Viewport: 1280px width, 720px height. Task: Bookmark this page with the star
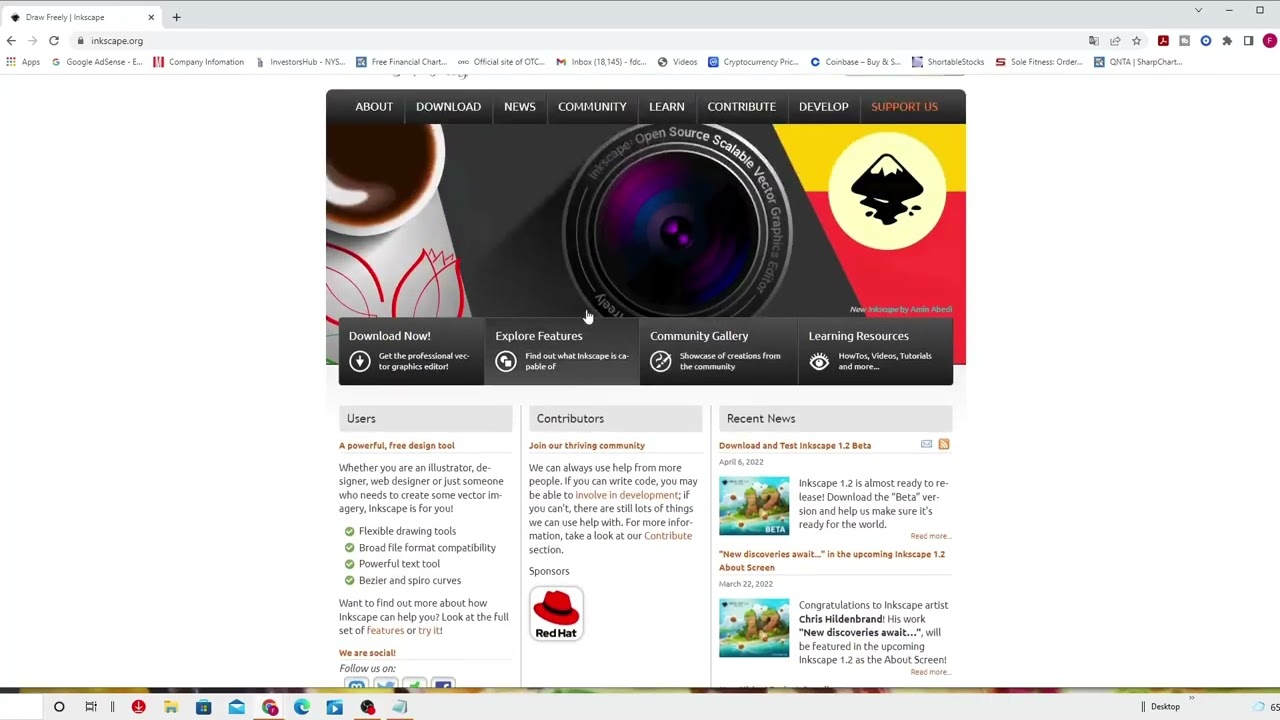click(1137, 41)
